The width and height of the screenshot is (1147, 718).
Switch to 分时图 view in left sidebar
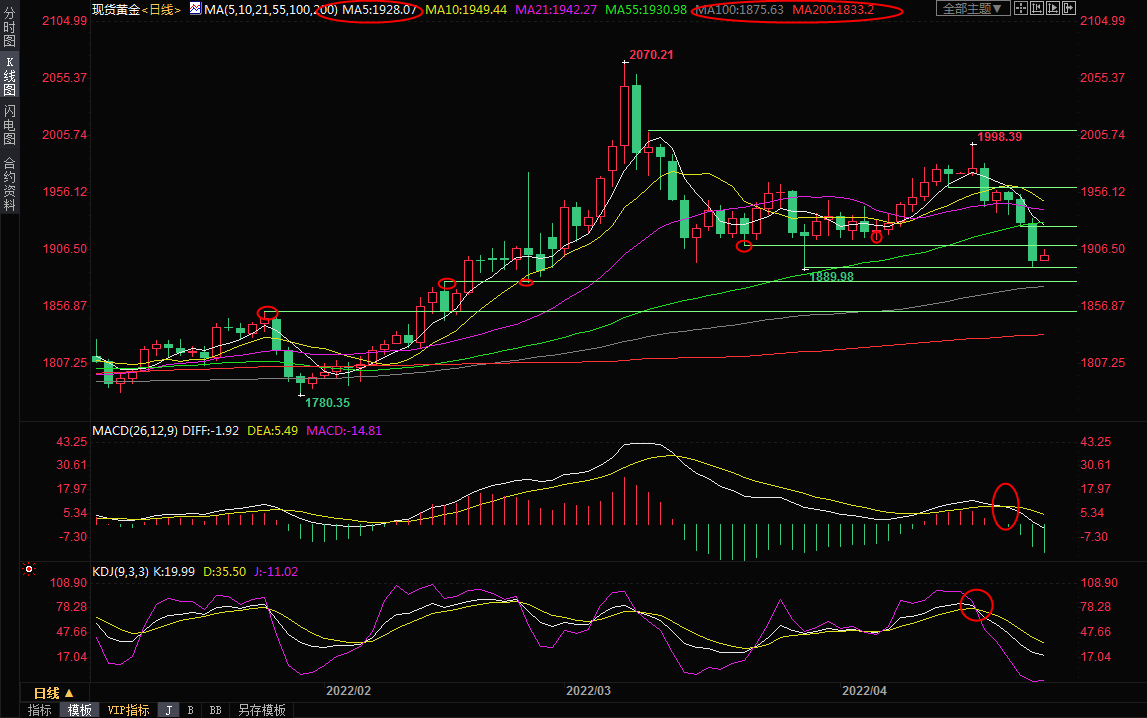(9, 29)
